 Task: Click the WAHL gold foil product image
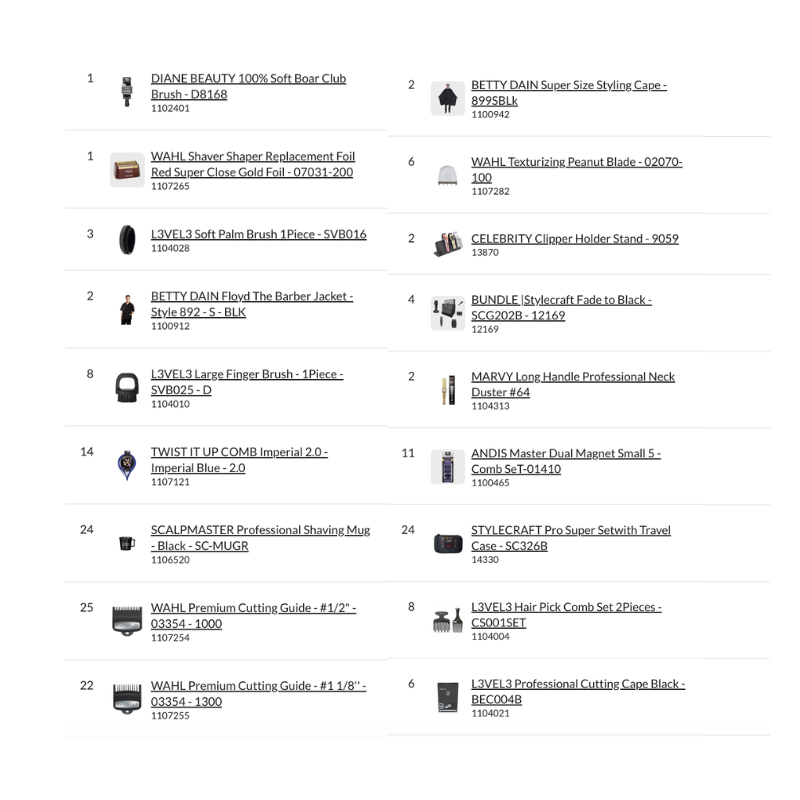[127, 170]
